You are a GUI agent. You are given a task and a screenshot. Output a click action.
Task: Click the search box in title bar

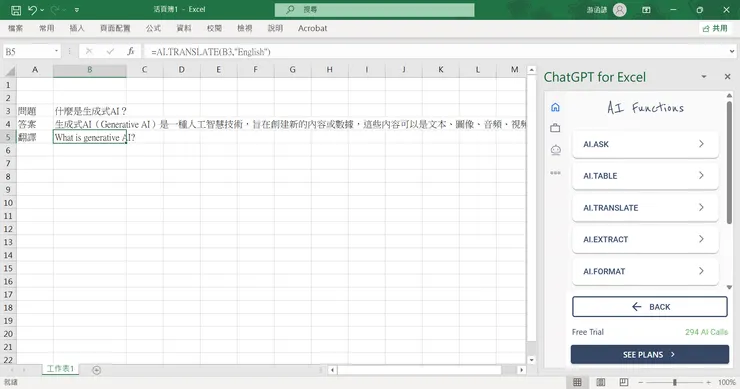click(x=375, y=9)
